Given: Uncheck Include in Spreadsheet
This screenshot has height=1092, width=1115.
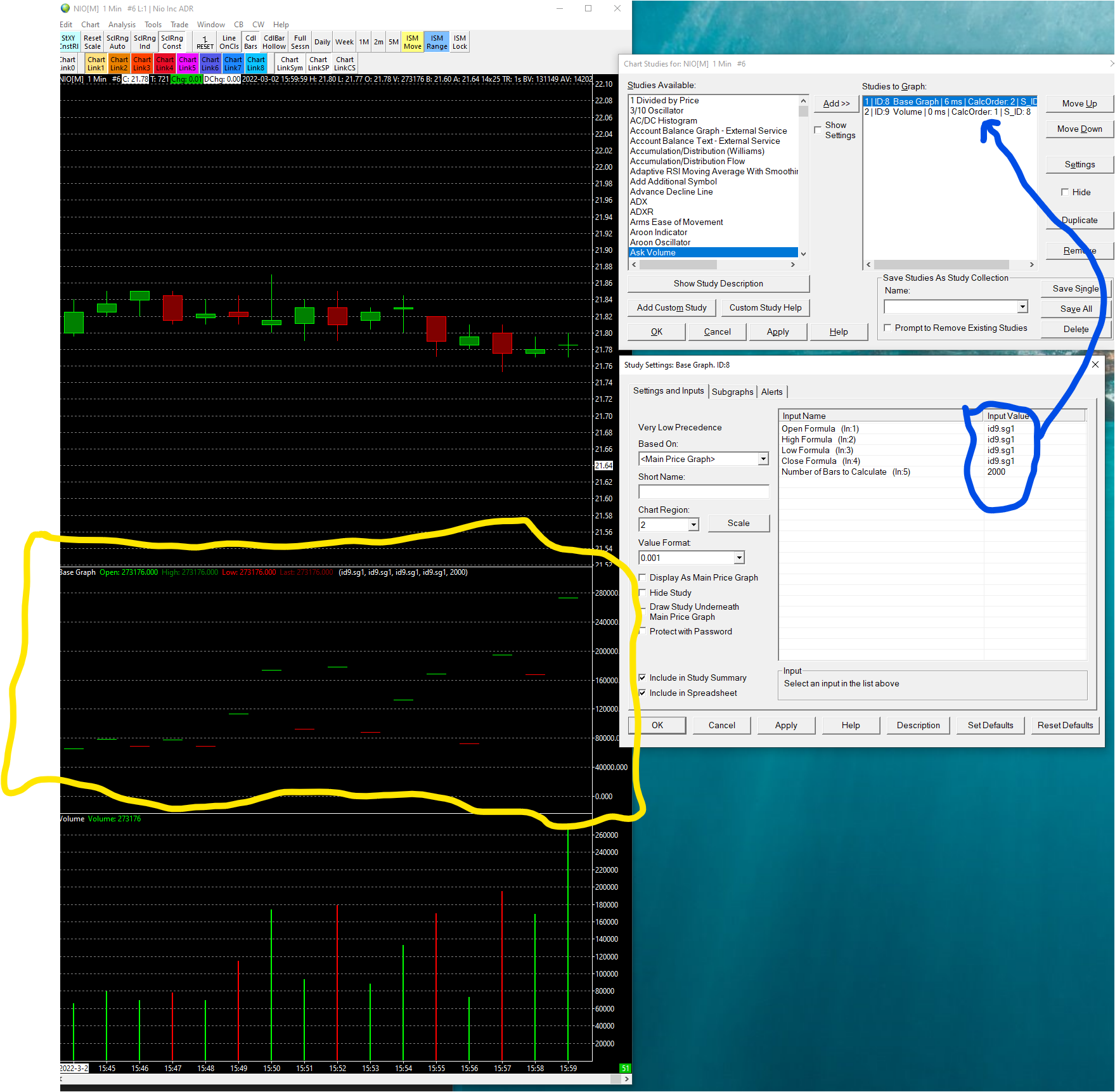Looking at the screenshot, I should coord(642,693).
